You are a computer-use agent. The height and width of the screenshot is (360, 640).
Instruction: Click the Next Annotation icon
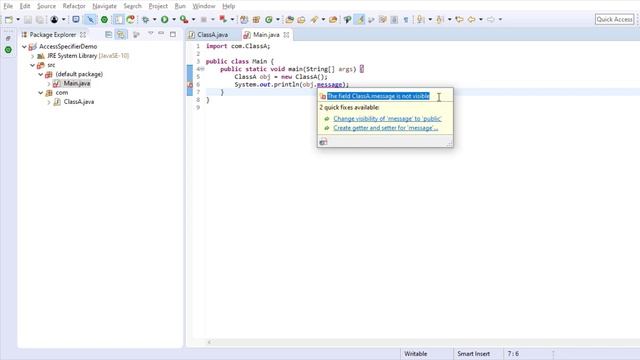420,20
